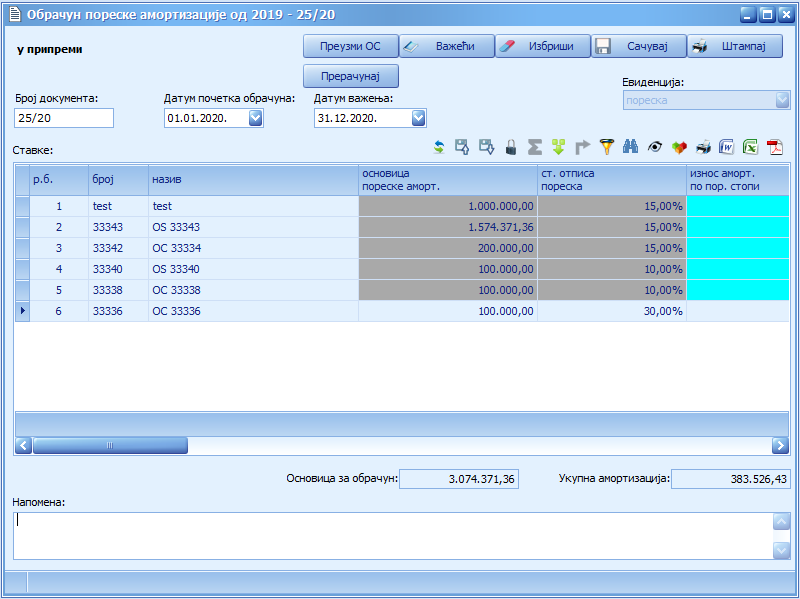Focus the Број документа field

tap(64, 118)
